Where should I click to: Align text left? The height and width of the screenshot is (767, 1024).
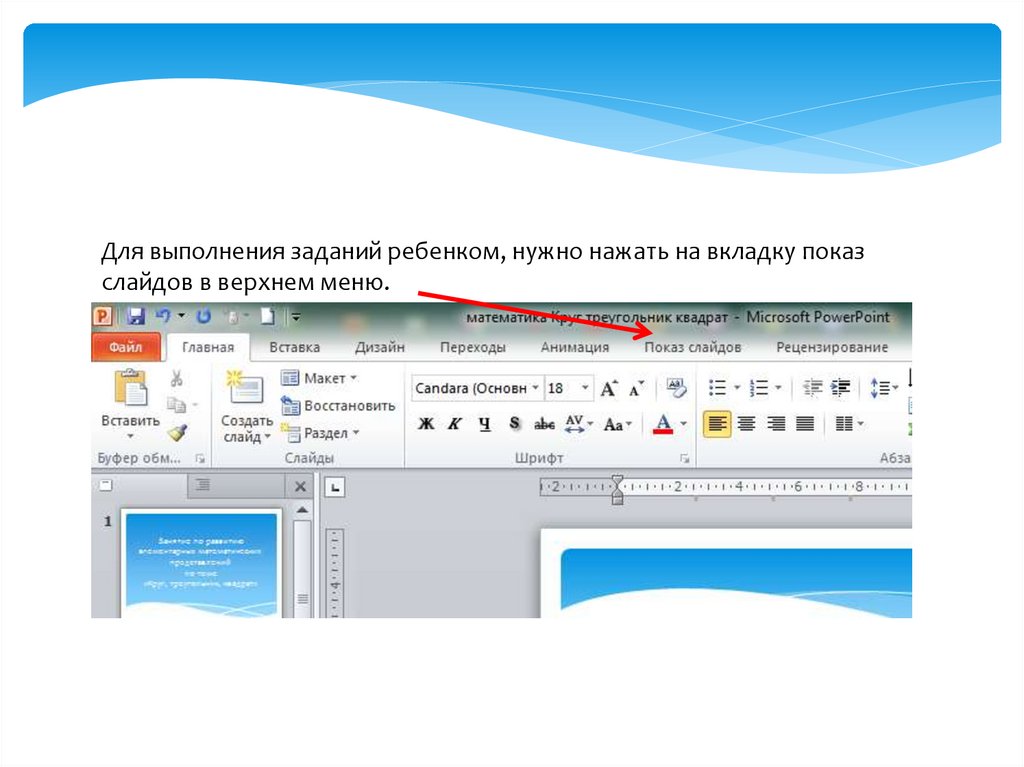[717, 424]
